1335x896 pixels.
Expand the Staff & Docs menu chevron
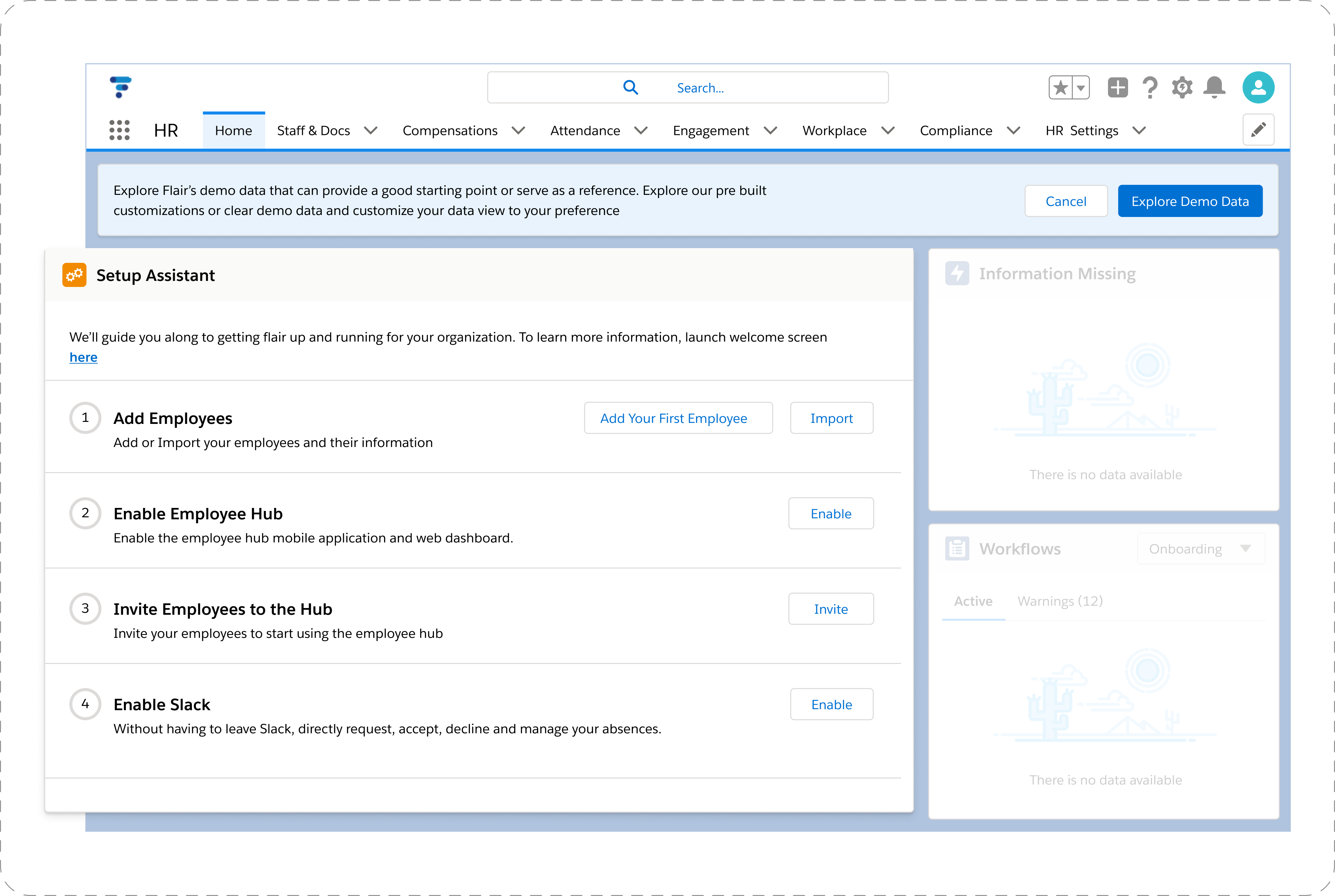pos(371,130)
